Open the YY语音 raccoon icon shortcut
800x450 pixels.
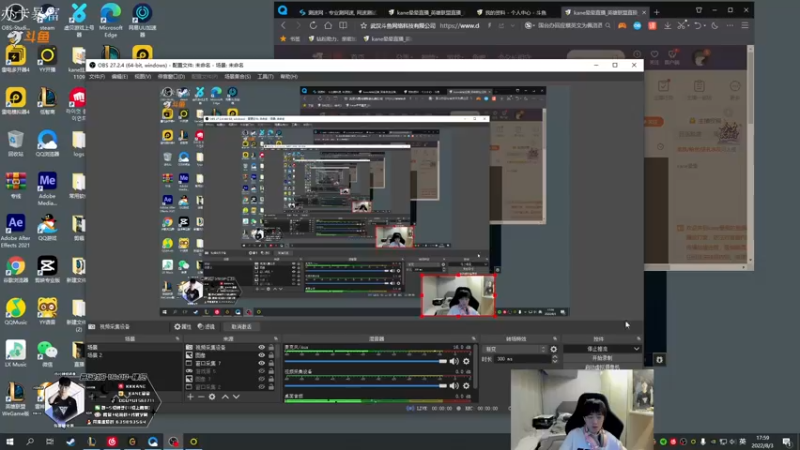pyautogui.click(x=47, y=312)
